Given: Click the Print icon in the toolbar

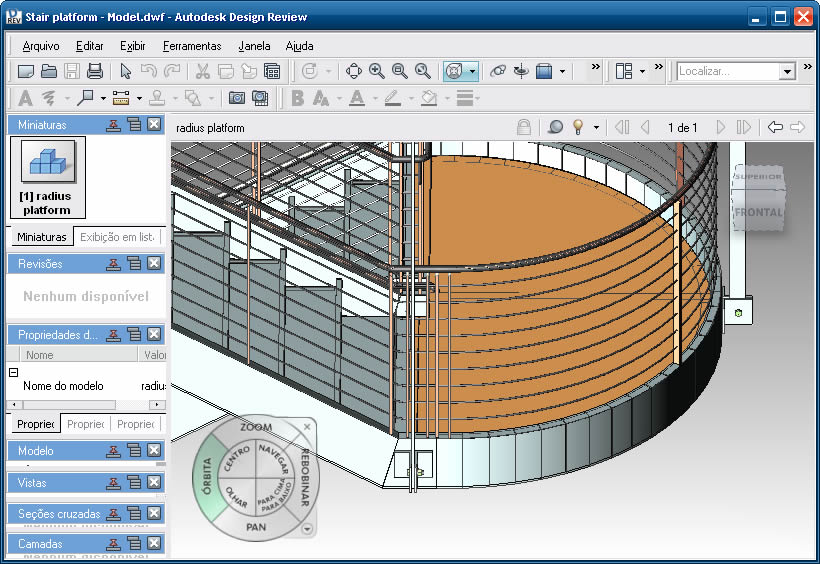Looking at the screenshot, I should [x=95, y=71].
